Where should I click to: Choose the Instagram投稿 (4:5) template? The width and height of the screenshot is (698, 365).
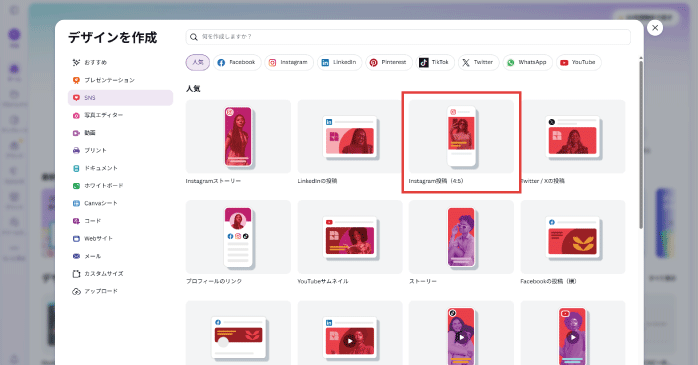[x=461, y=142]
